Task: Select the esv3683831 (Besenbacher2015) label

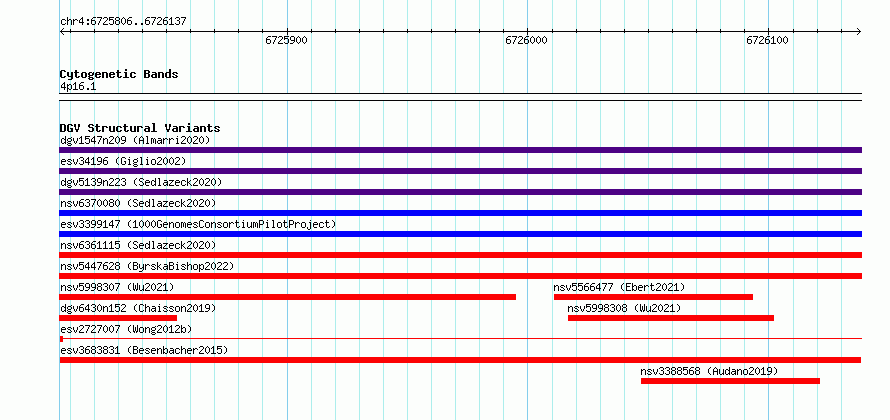Action: (144, 350)
